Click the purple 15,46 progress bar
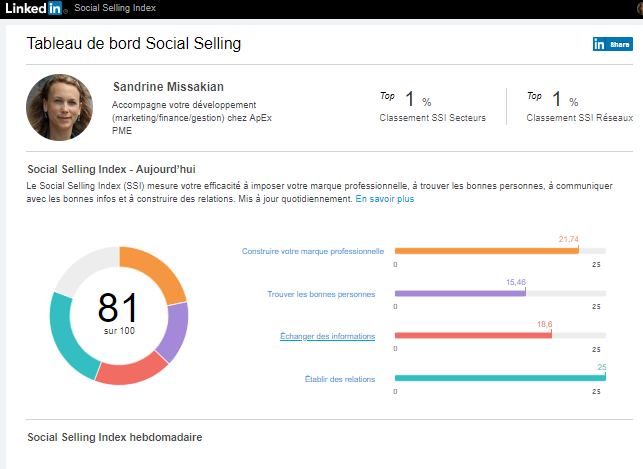 pyautogui.click(x=460, y=294)
